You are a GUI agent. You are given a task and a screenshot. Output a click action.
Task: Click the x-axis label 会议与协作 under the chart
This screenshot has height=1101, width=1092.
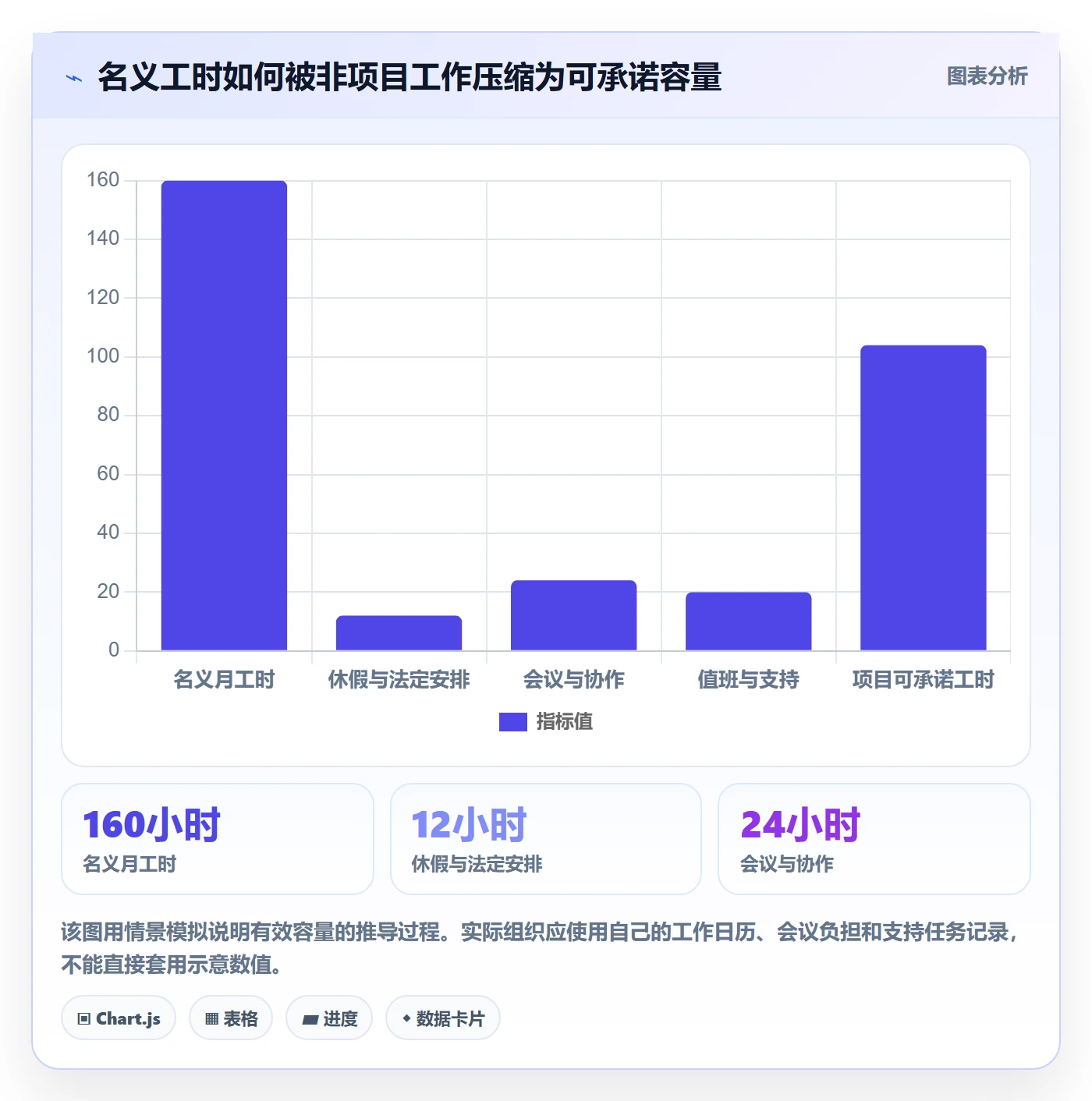pyautogui.click(x=573, y=679)
